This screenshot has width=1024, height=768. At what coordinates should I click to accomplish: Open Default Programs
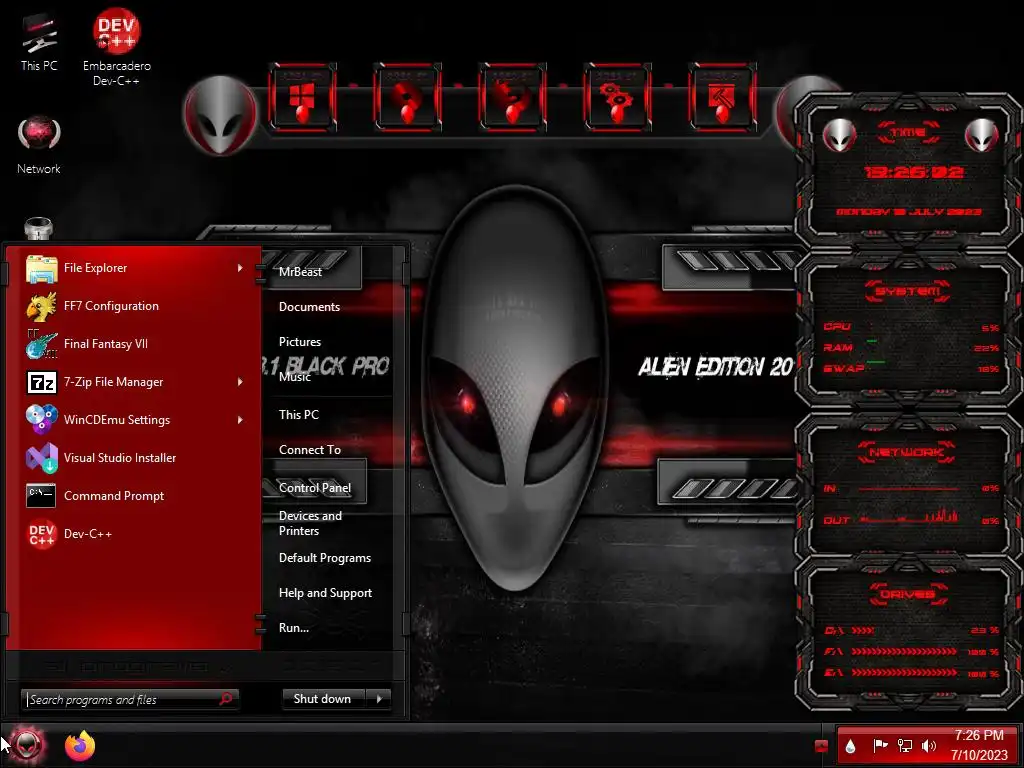pos(325,558)
